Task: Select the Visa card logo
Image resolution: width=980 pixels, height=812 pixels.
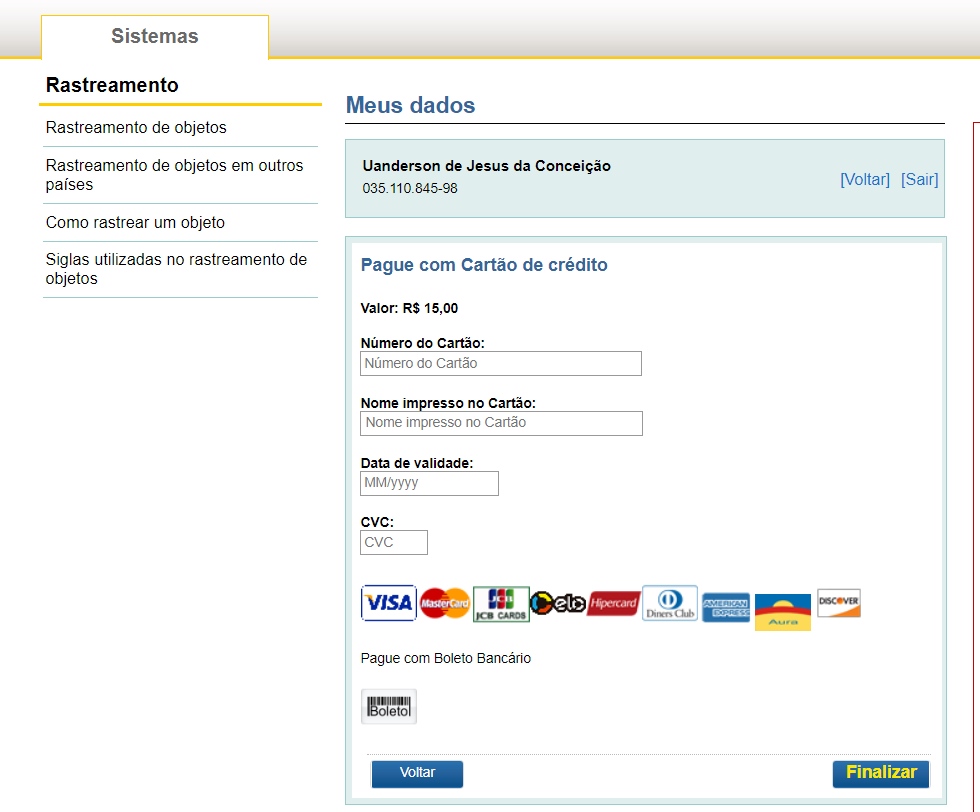Action: pyautogui.click(x=388, y=603)
